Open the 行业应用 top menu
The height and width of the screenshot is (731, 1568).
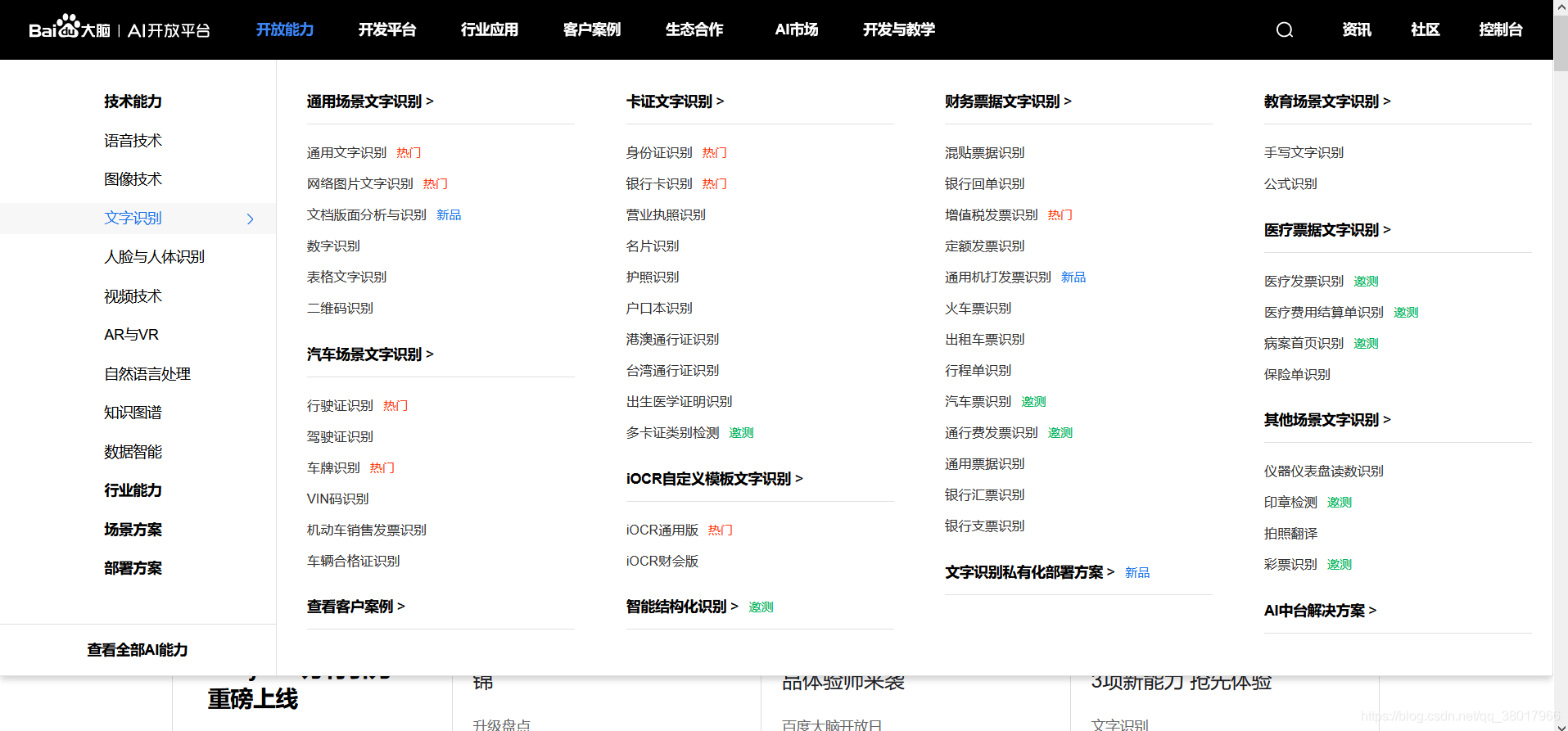(489, 29)
